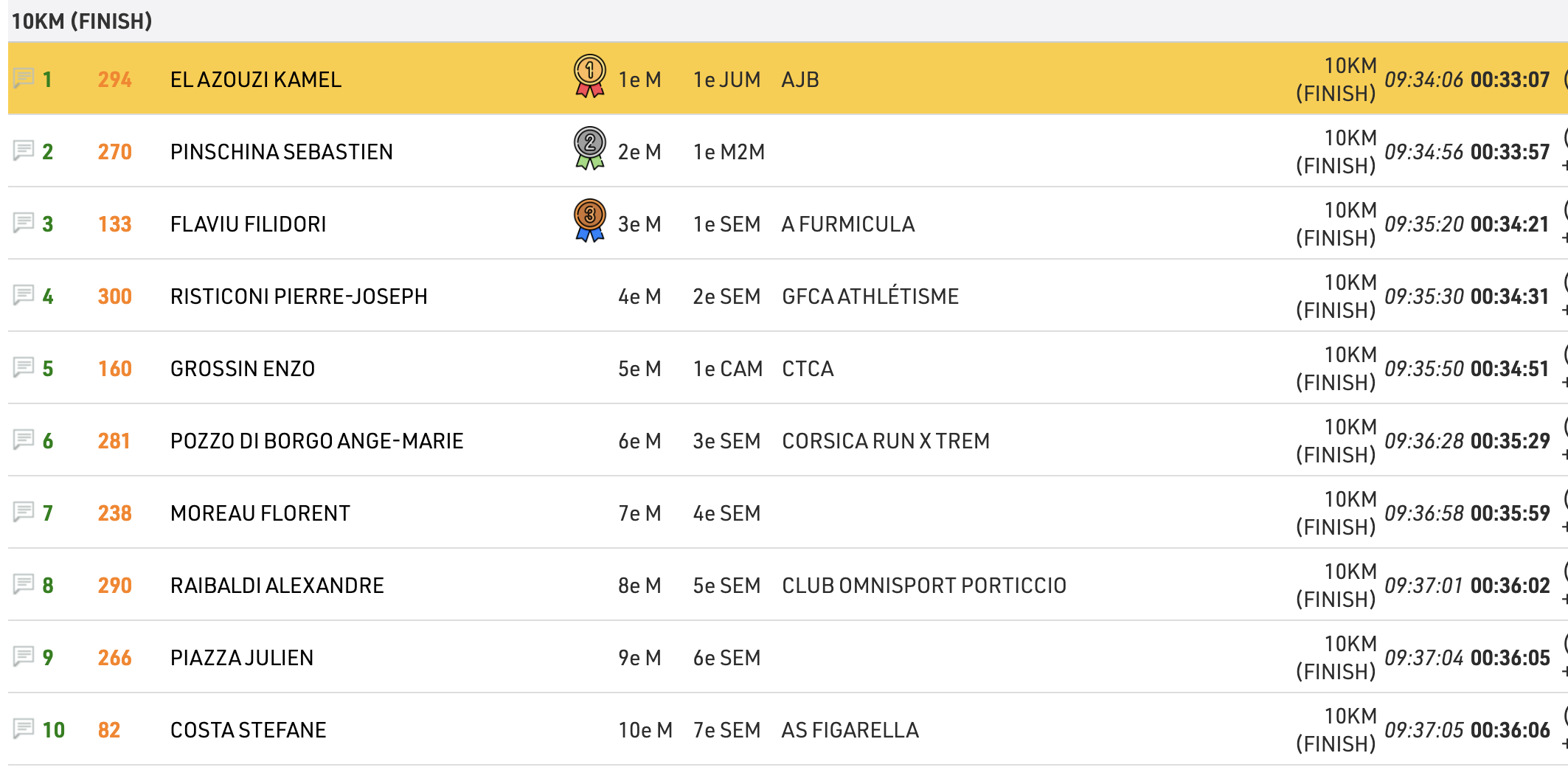Click the 10KM (FINISH) section header

(x=82, y=21)
